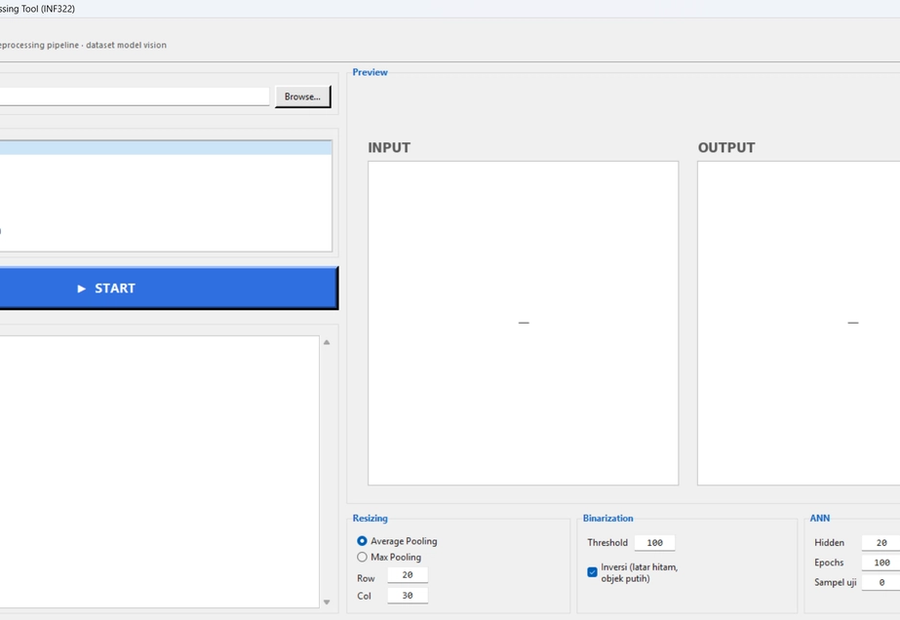Click the log scrollbar down arrow
900x620 pixels.
tap(327, 602)
